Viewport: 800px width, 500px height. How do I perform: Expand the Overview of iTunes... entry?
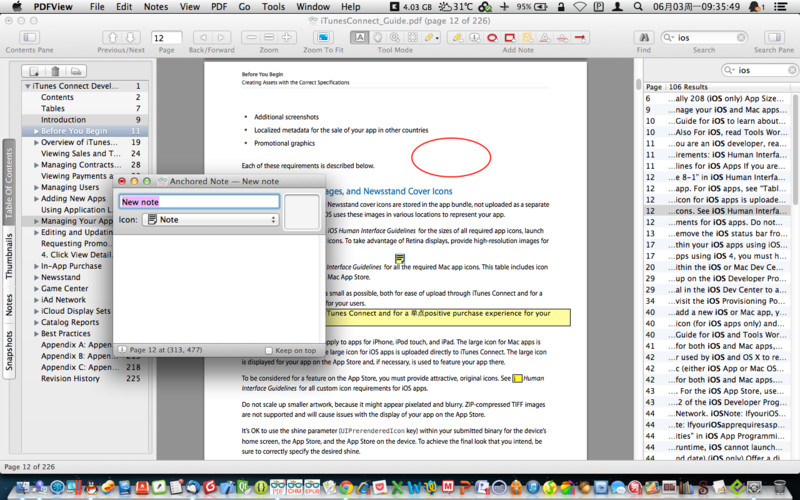[36, 142]
